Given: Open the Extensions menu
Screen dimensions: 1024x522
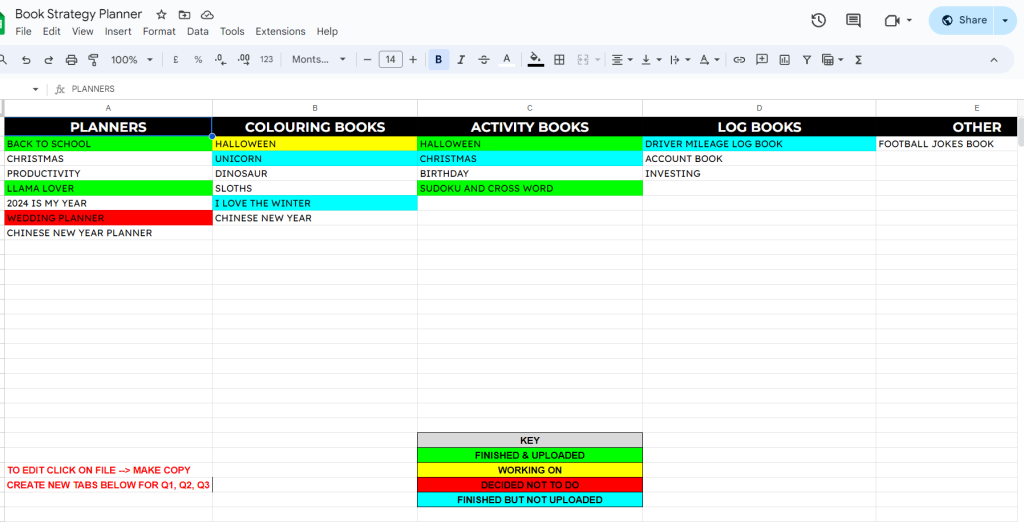Looking at the screenshot, I should click(x=280, y=31).
